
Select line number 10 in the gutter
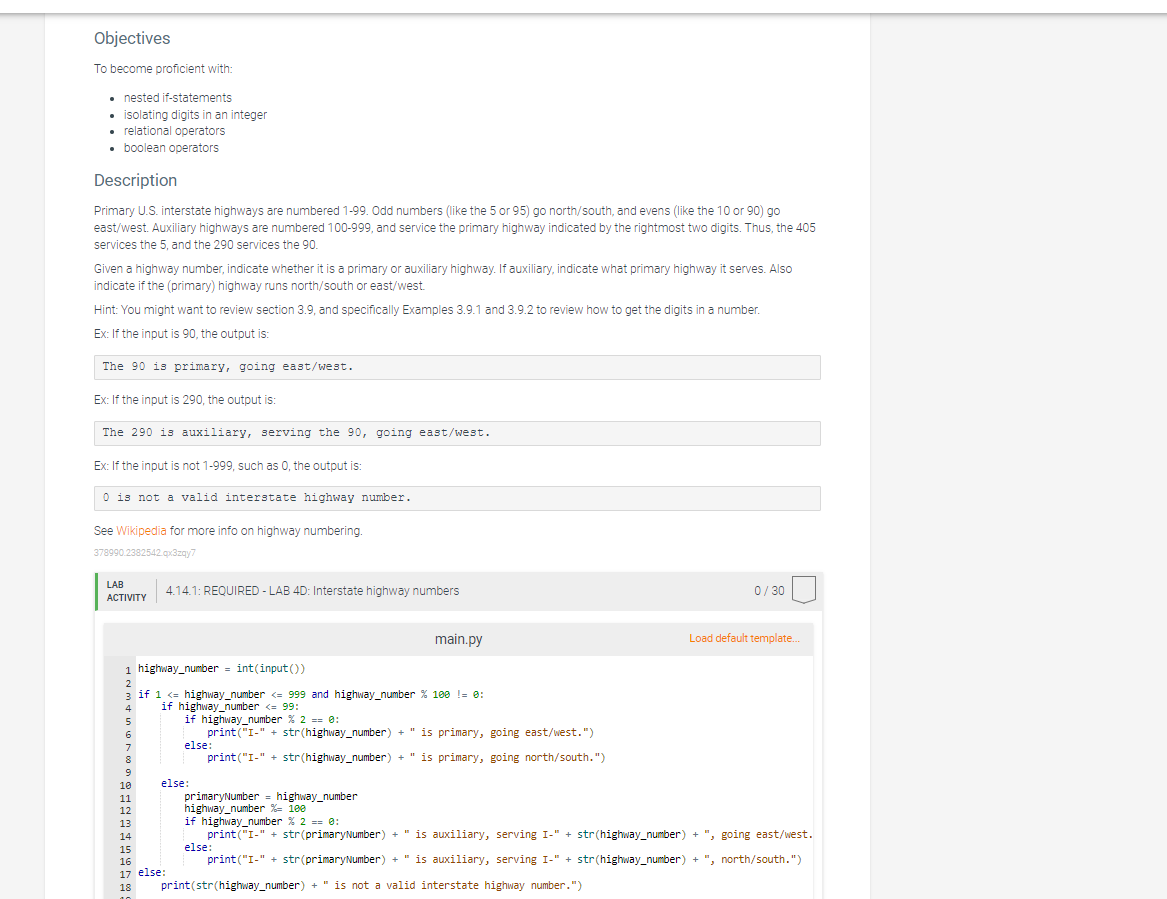(124, 783)
